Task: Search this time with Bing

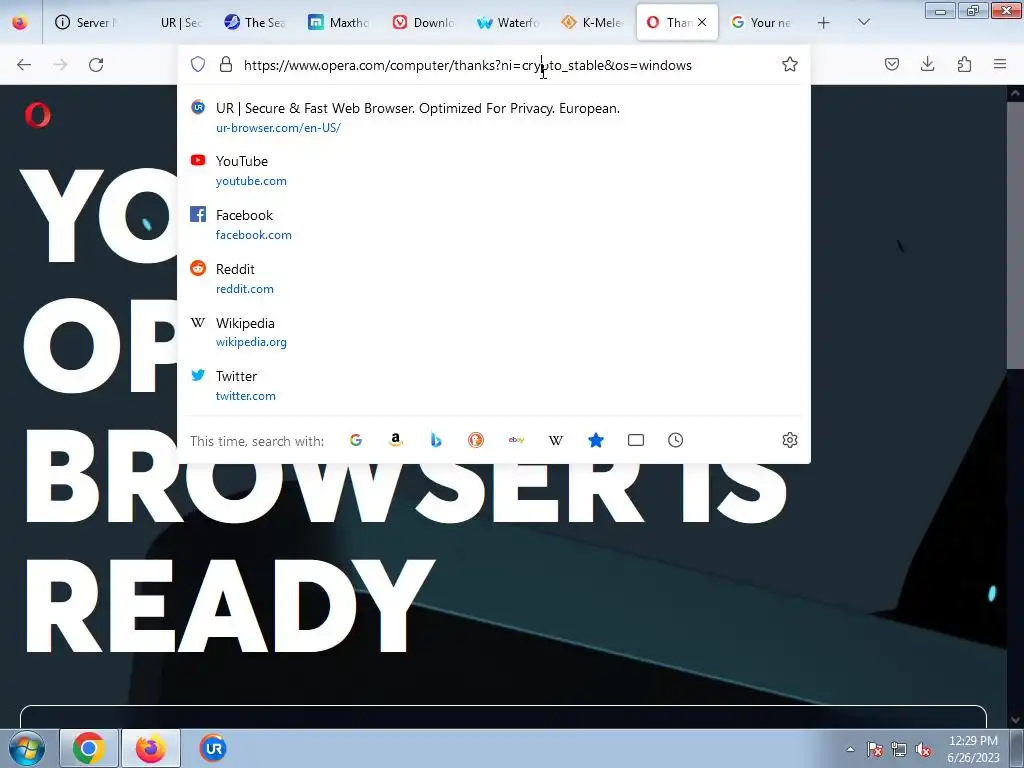Action: (x=436, y=440)
